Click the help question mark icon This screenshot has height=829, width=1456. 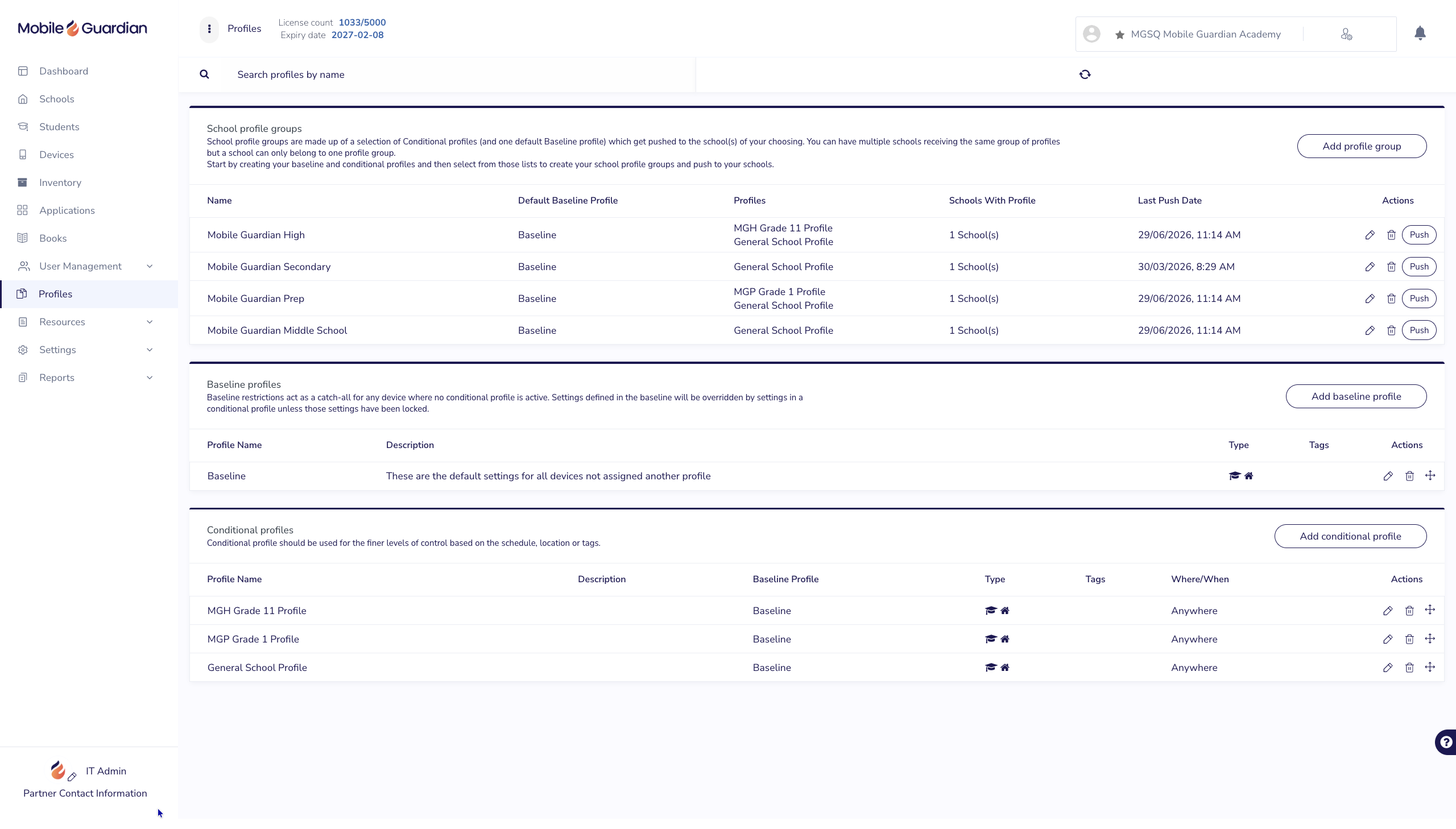1446,742
